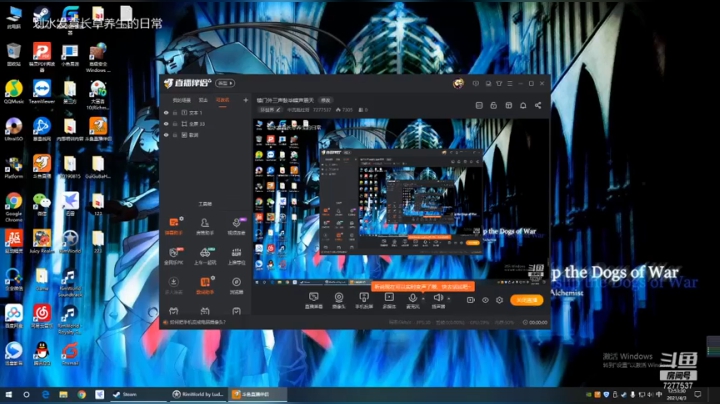
Task: Open the version switch pill beside the logo
Action: point(225,83)
